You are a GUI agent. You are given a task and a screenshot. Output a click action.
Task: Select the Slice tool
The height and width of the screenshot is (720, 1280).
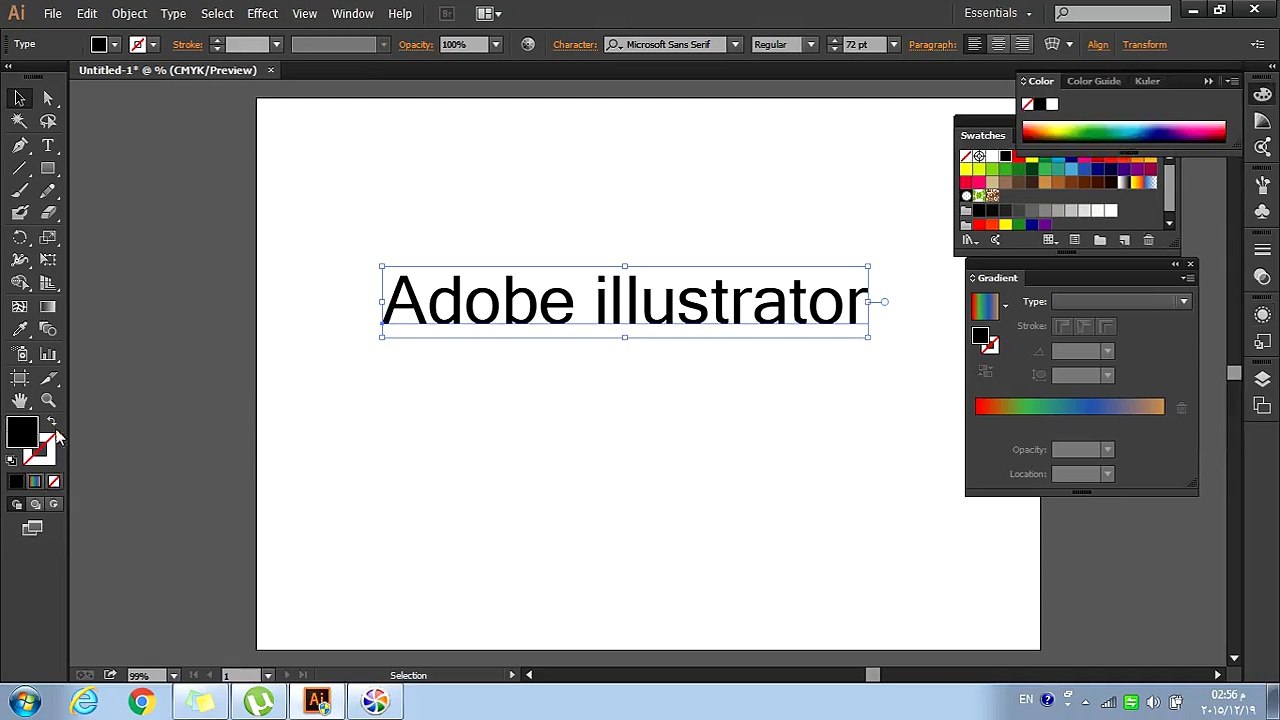48,377
